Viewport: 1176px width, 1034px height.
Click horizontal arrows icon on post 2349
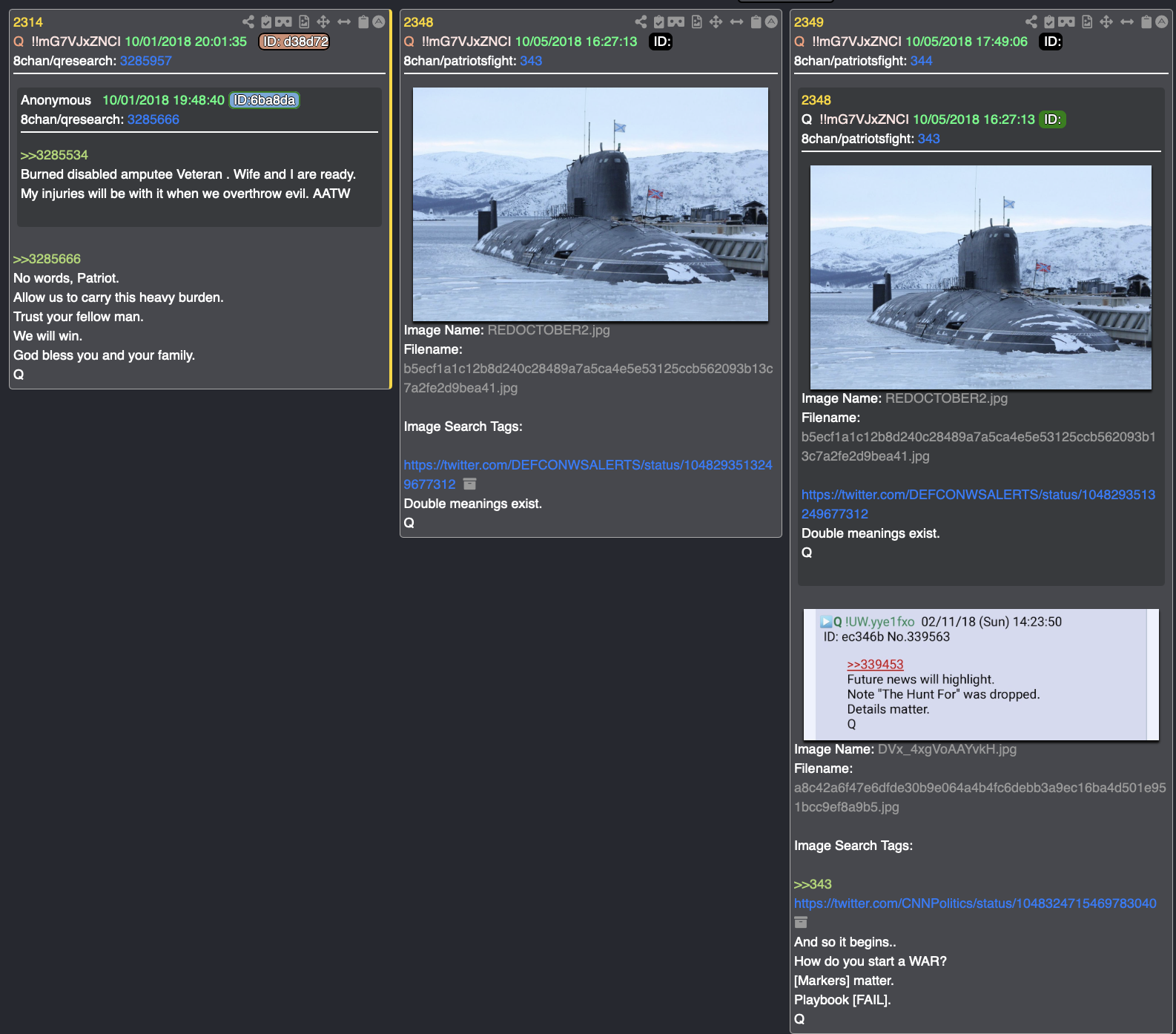[x=1127, y=22]
